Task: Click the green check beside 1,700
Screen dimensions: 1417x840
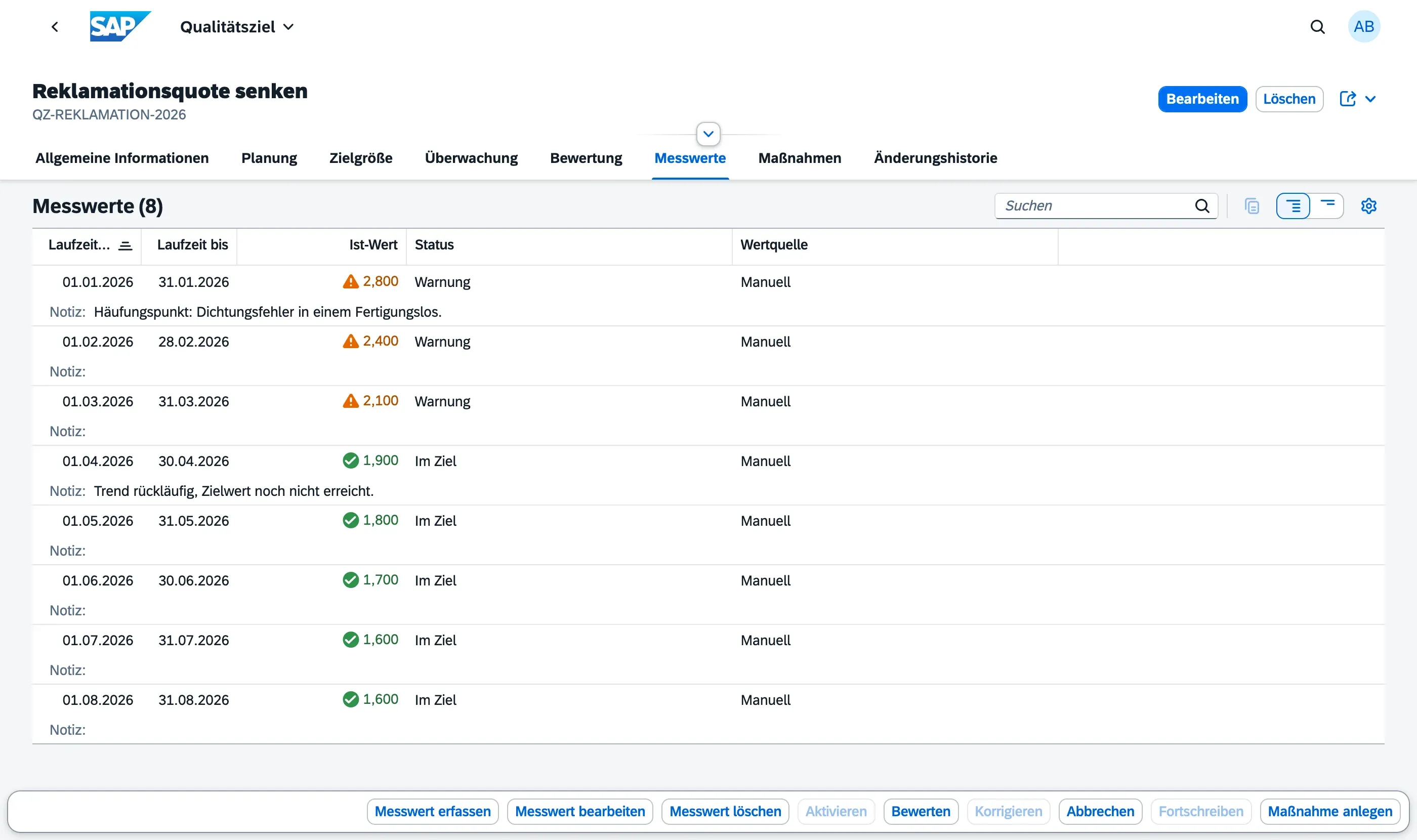Action: point(350,579)
